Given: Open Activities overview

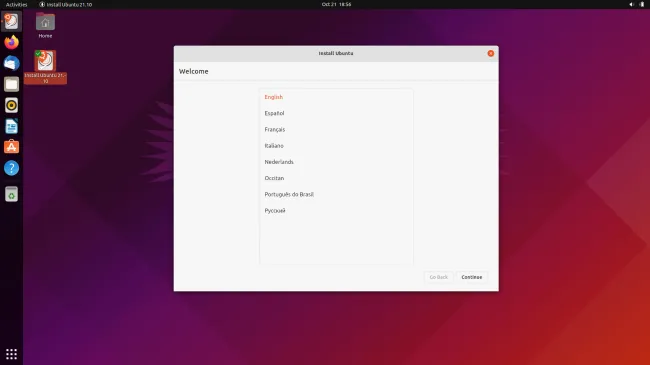Looking at the screenshot, I should tap(17, 4).
